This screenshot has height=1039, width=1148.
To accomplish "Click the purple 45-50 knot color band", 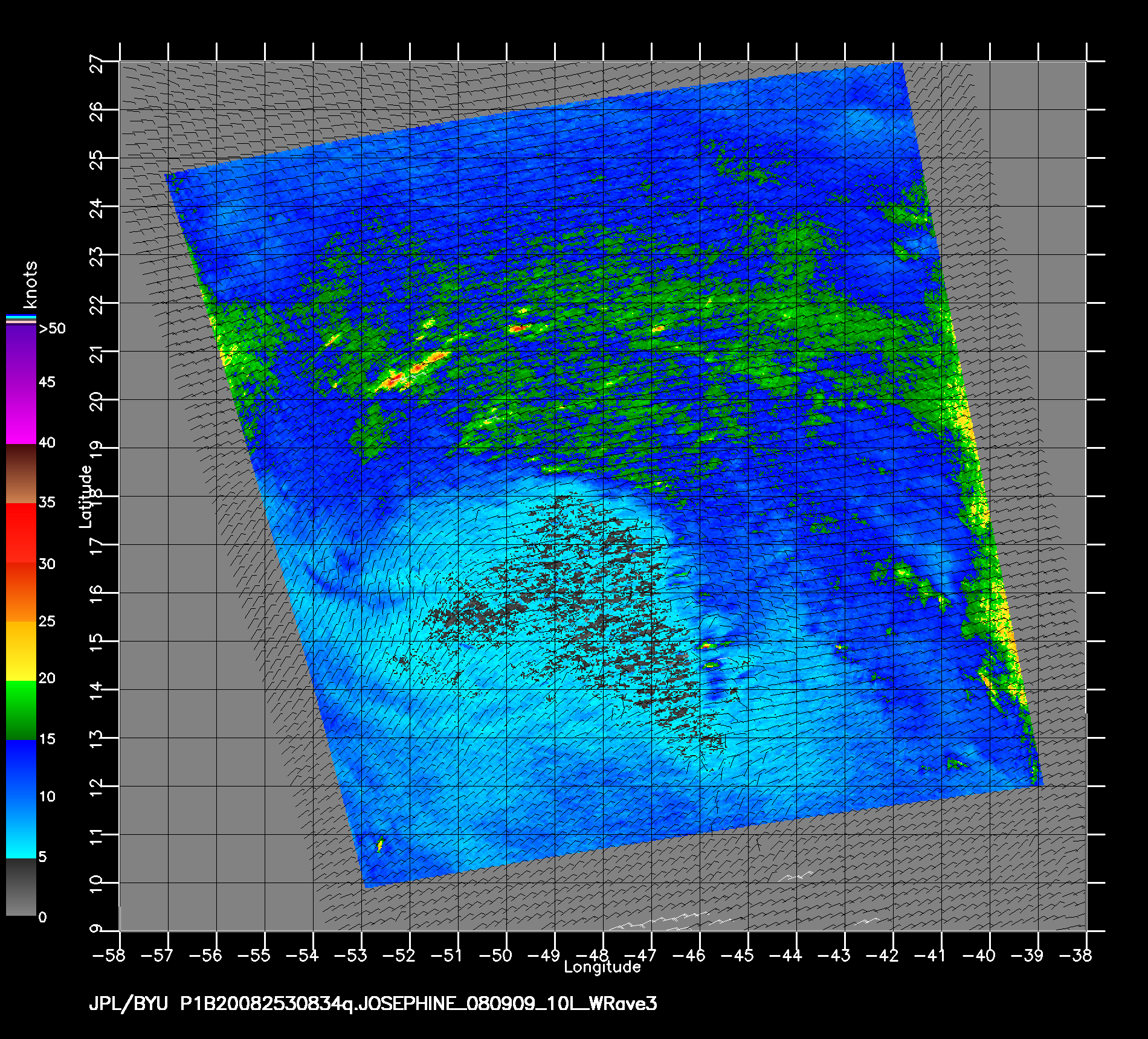I will coord(21,356).
